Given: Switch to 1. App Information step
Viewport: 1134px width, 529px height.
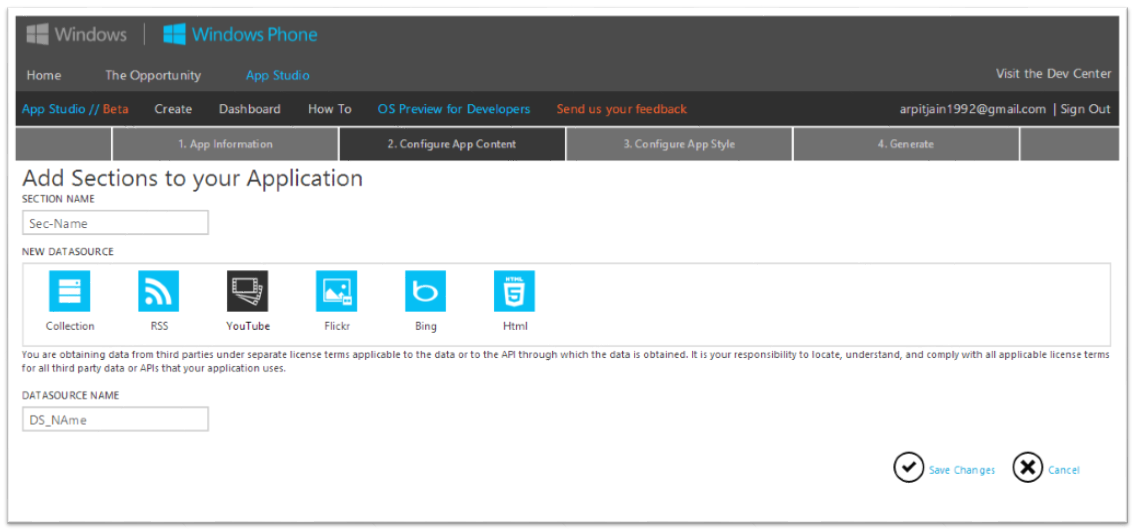Looking at the screenshot, I should [x=226, y=144].
